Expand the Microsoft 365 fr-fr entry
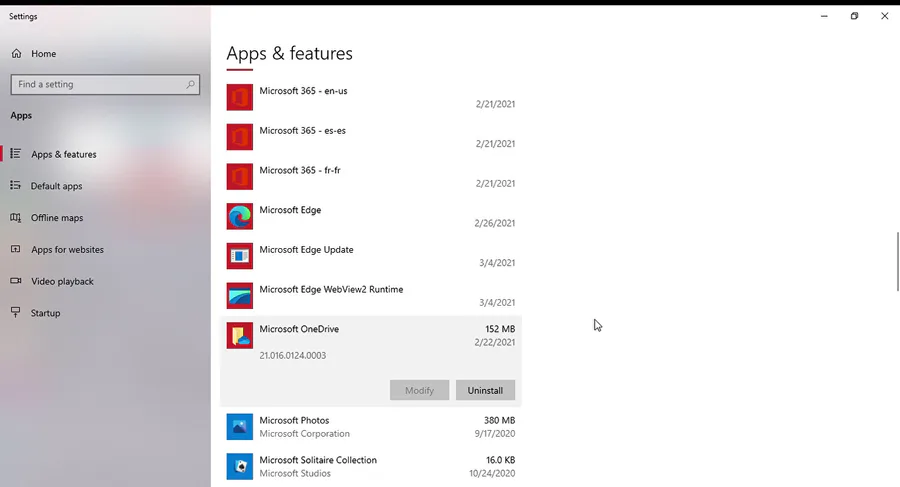 (370, 177)
